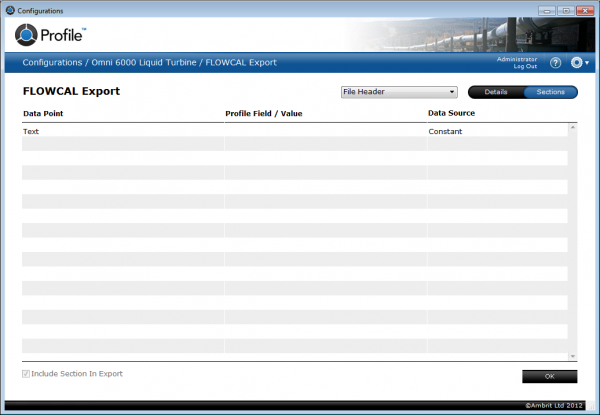
Task: Click the Administrator user label
Action: coord(517,59)
